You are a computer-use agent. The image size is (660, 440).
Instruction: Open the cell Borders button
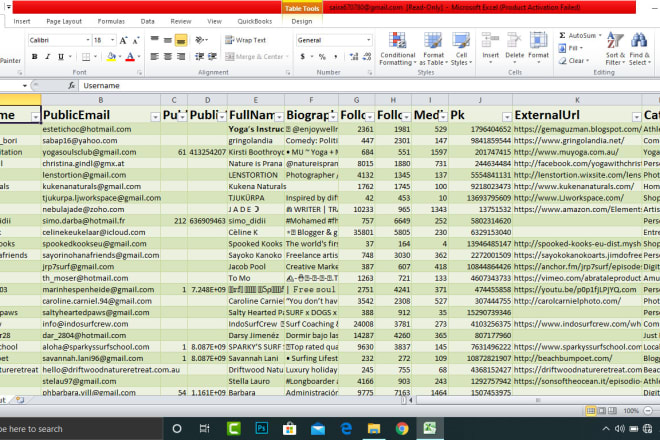coord(86,56)
